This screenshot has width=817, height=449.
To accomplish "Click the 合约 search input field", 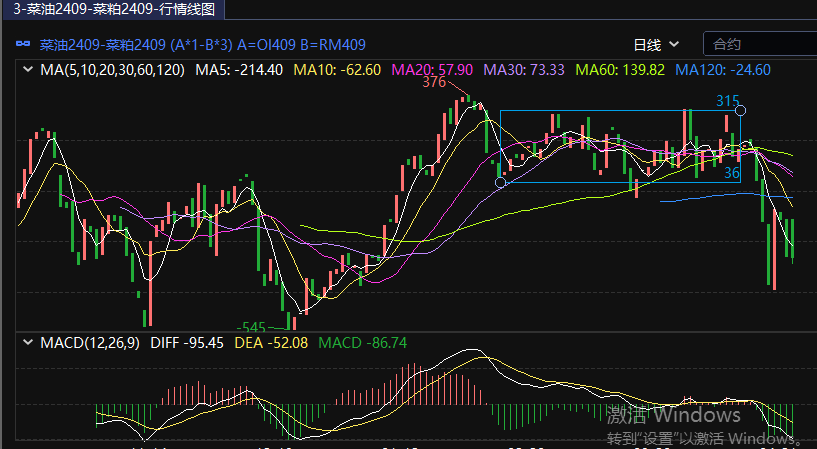I will (x=758, y=45).
